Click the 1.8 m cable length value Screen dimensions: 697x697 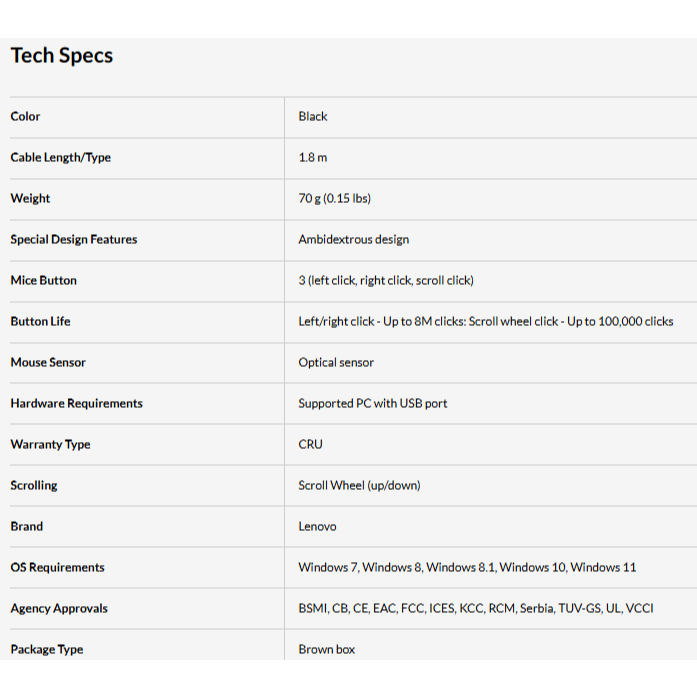coord(313,158)
